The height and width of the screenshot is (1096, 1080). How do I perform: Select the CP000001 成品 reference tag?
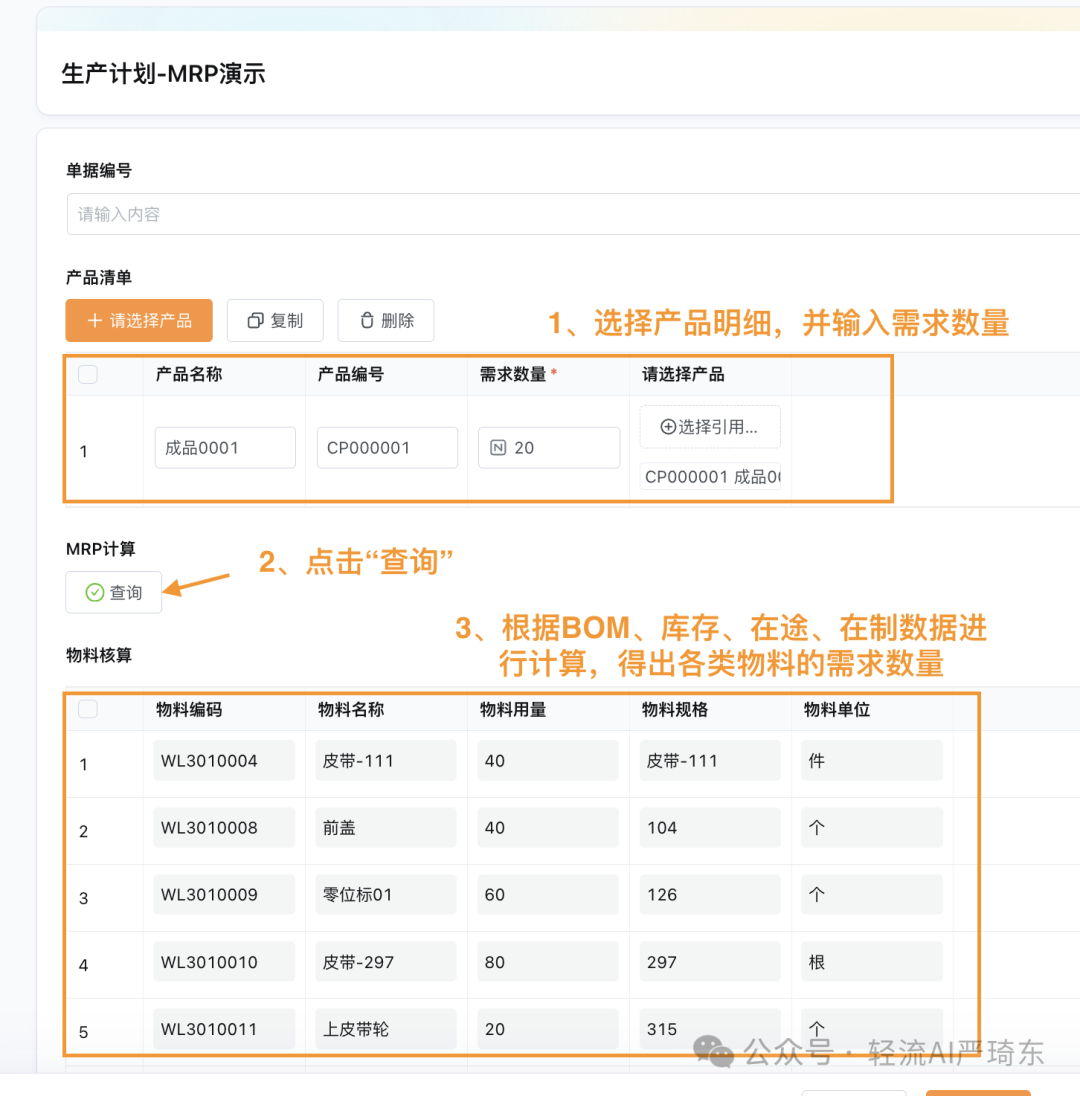point(710,476)
